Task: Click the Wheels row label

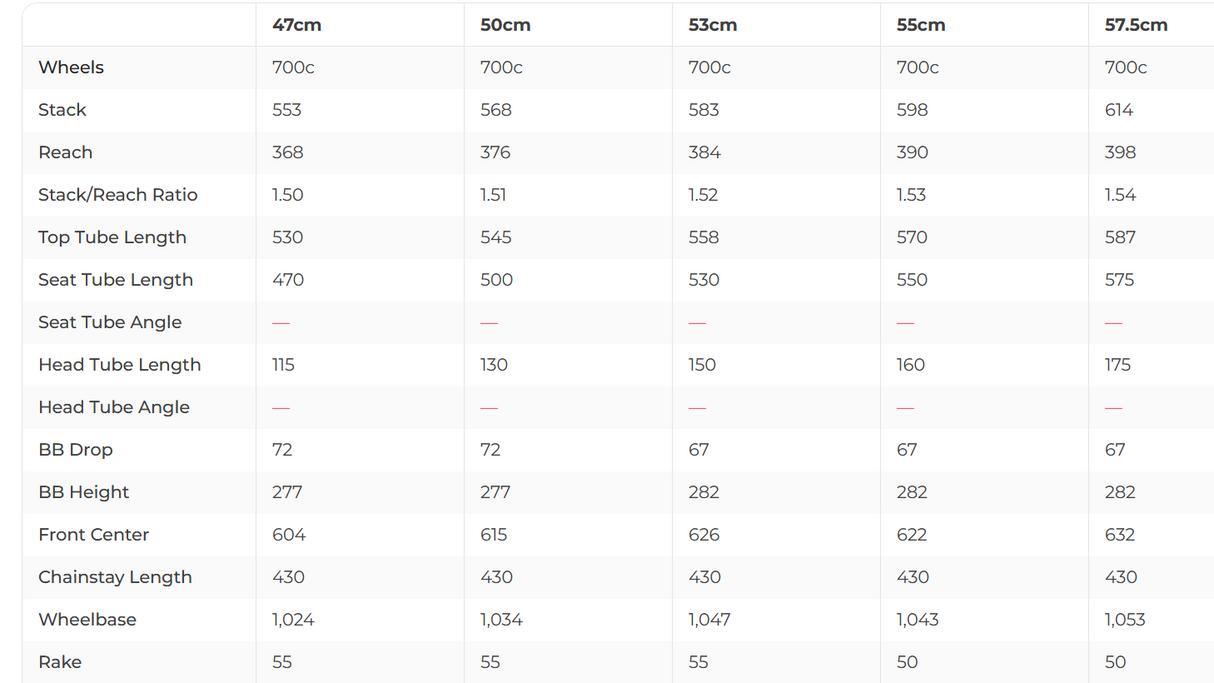Action: 71,67
